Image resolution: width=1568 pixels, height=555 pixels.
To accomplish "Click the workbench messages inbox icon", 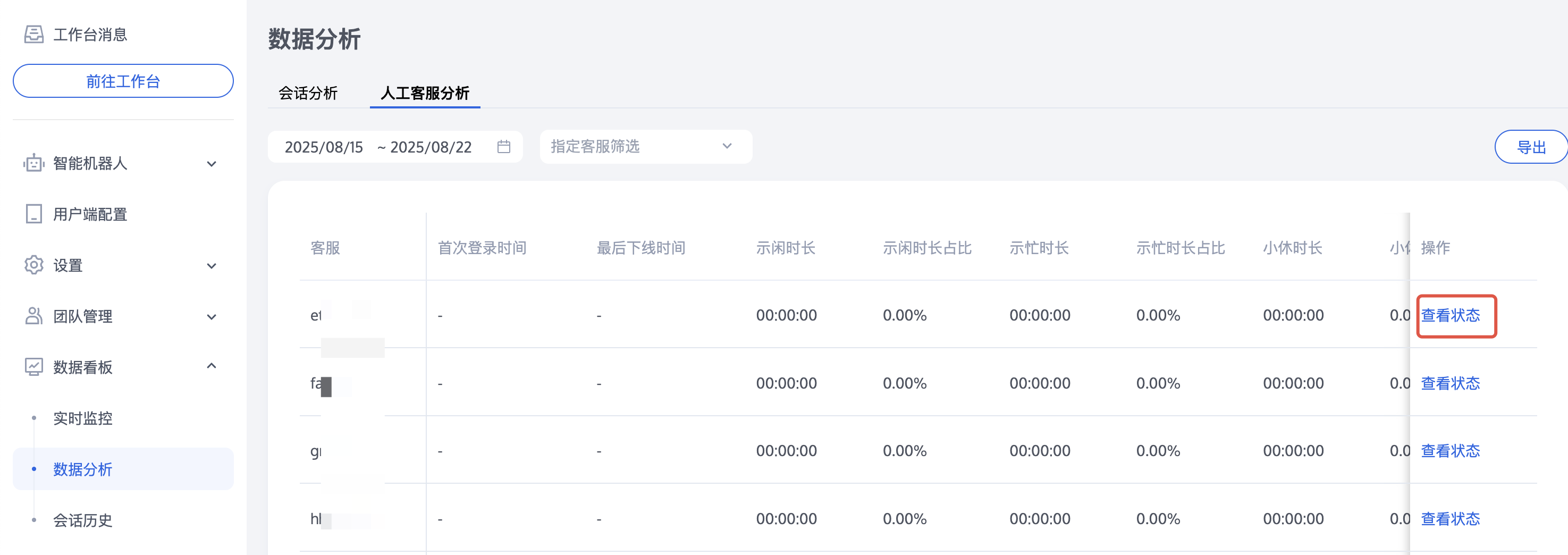I will point(34,34).
